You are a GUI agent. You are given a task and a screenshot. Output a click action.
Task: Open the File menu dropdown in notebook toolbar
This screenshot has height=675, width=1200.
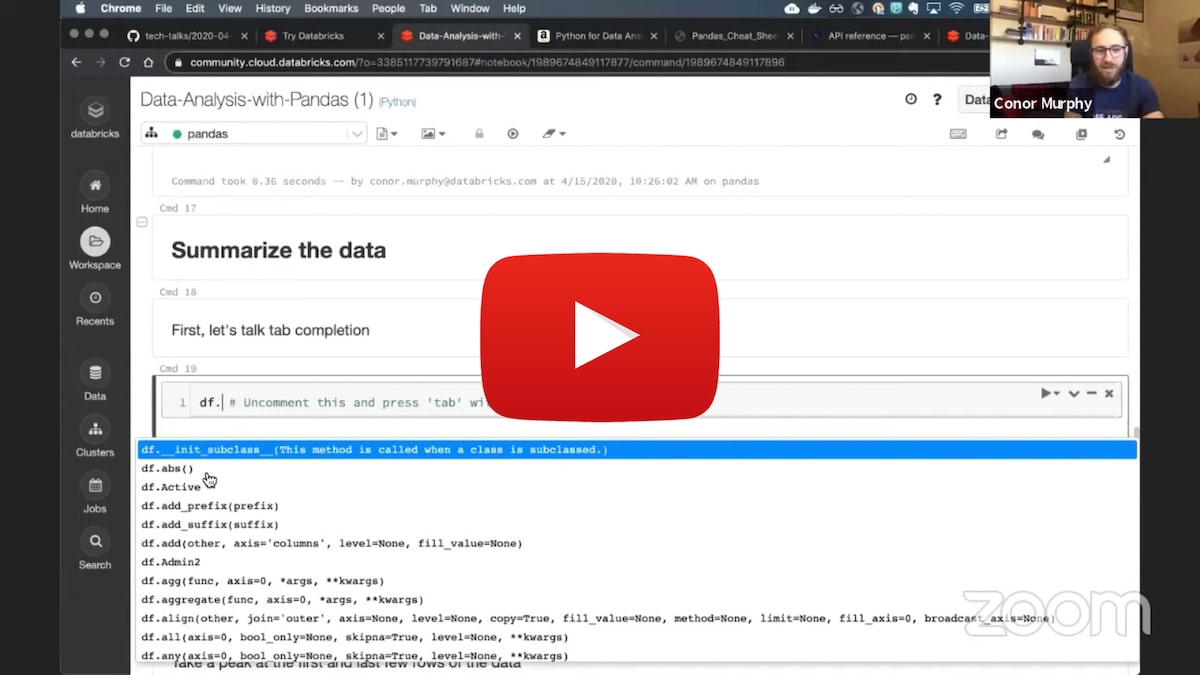387,134
